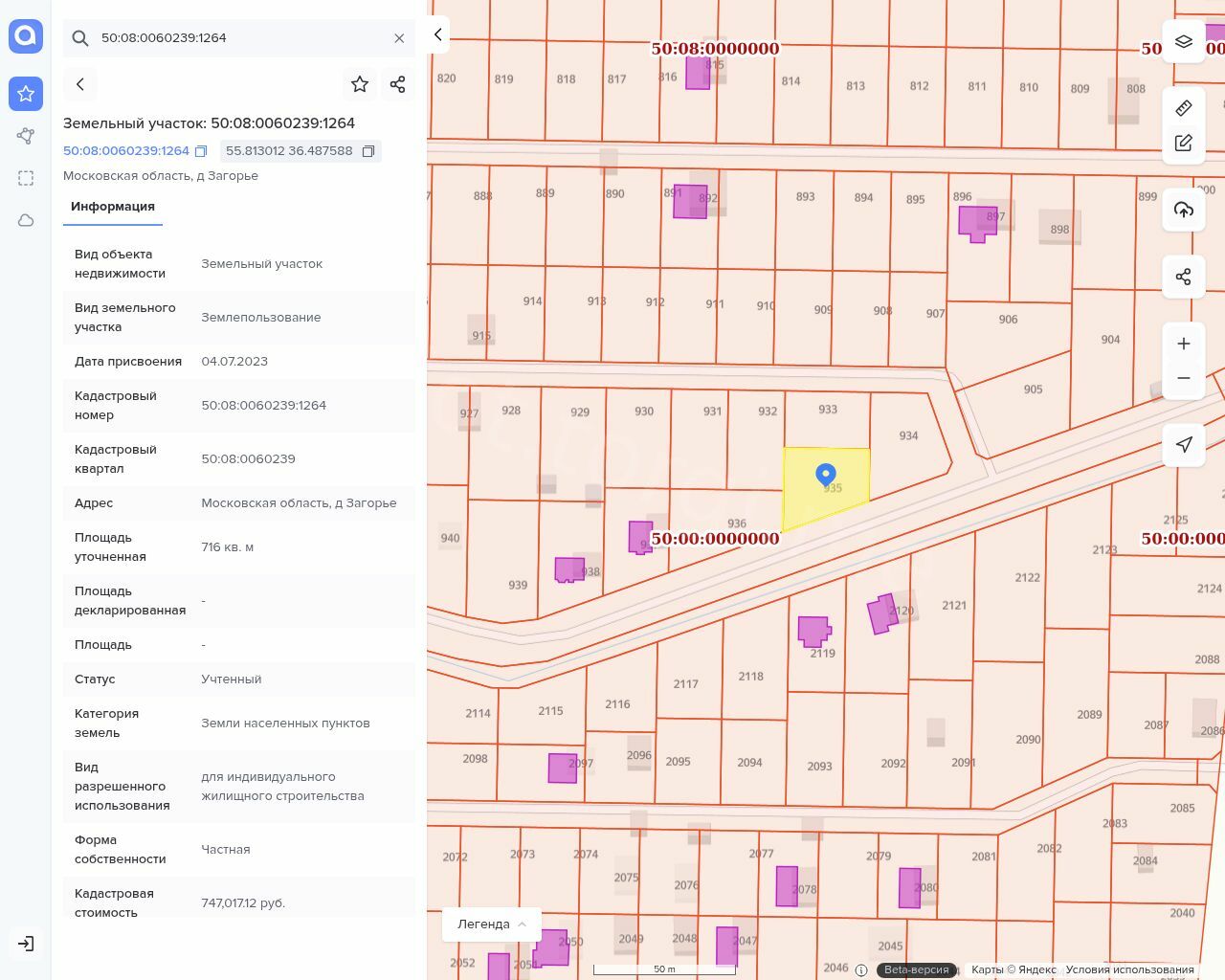
Task: Open the map layers switcher
Action: click(x=1184, y=41)
